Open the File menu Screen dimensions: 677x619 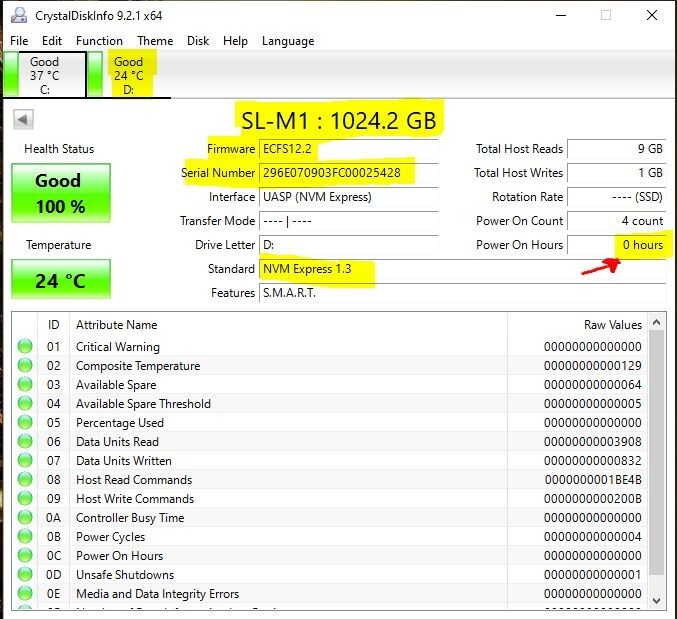click(x=19, y=41)
